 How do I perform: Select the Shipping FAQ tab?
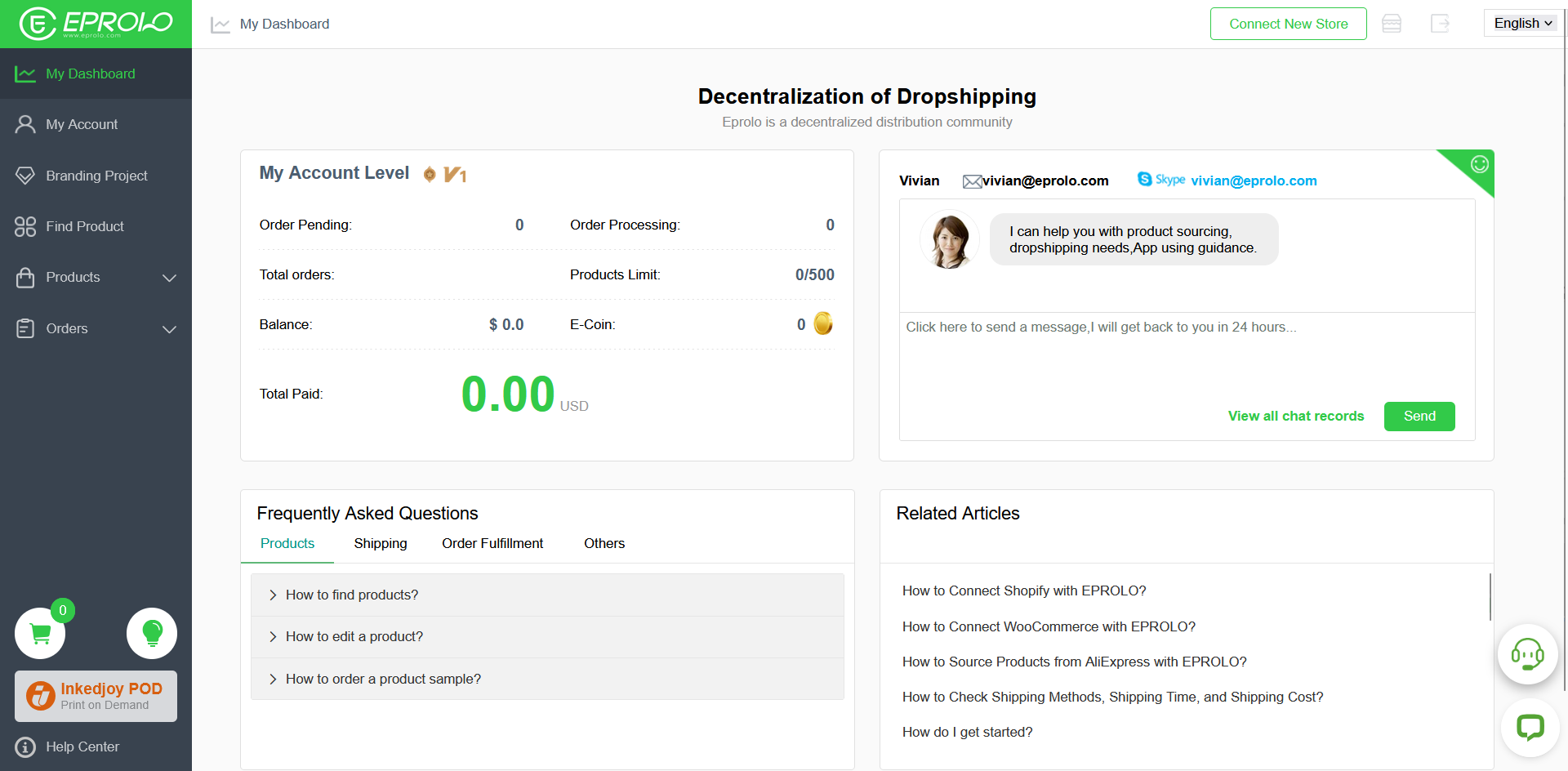(381, 543)
